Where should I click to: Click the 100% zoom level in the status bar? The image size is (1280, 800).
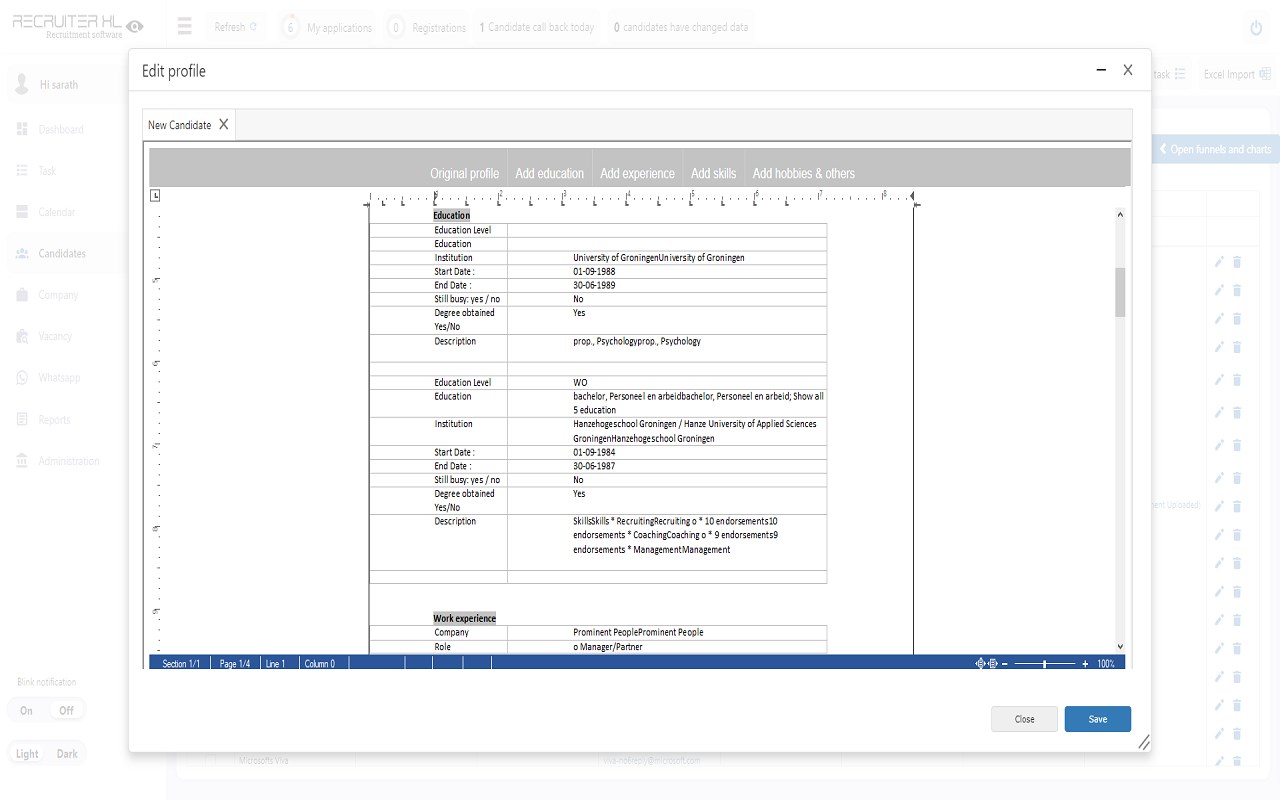pyautogui.click(x=1106, y=663)
